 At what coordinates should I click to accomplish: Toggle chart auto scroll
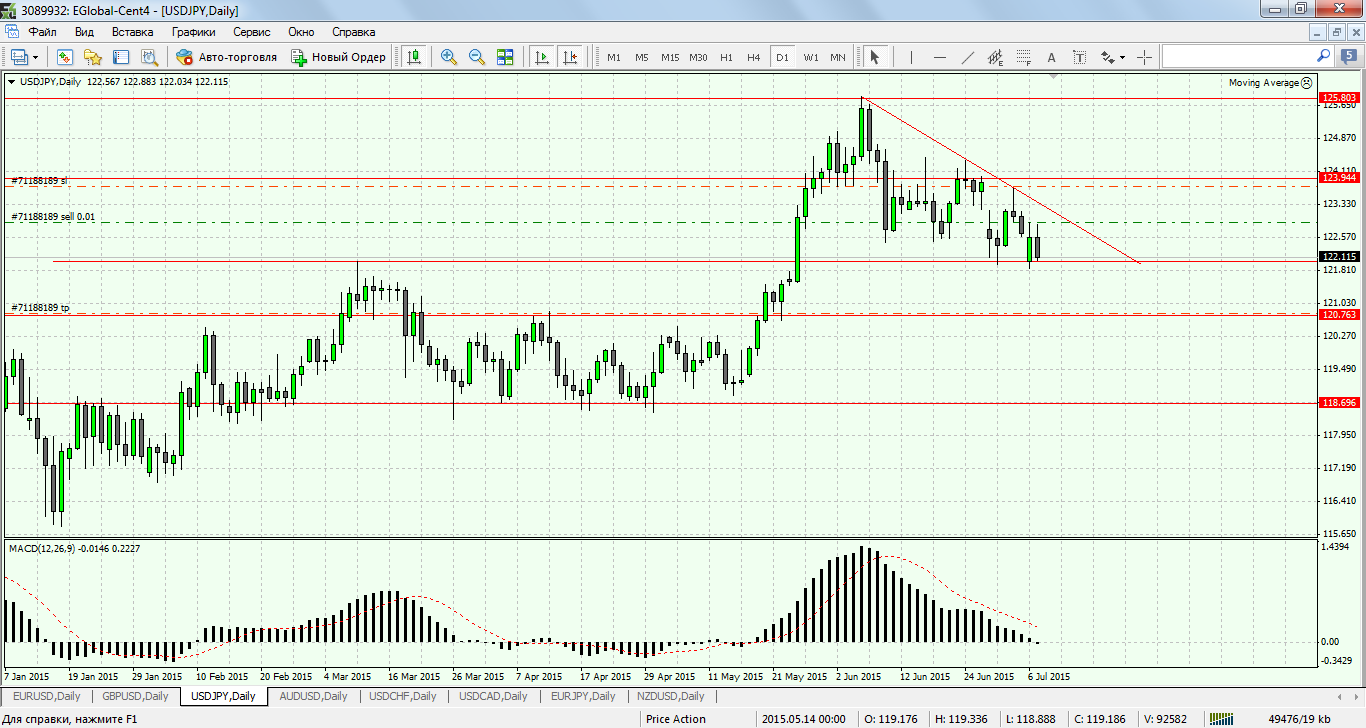tap(541, 57)
